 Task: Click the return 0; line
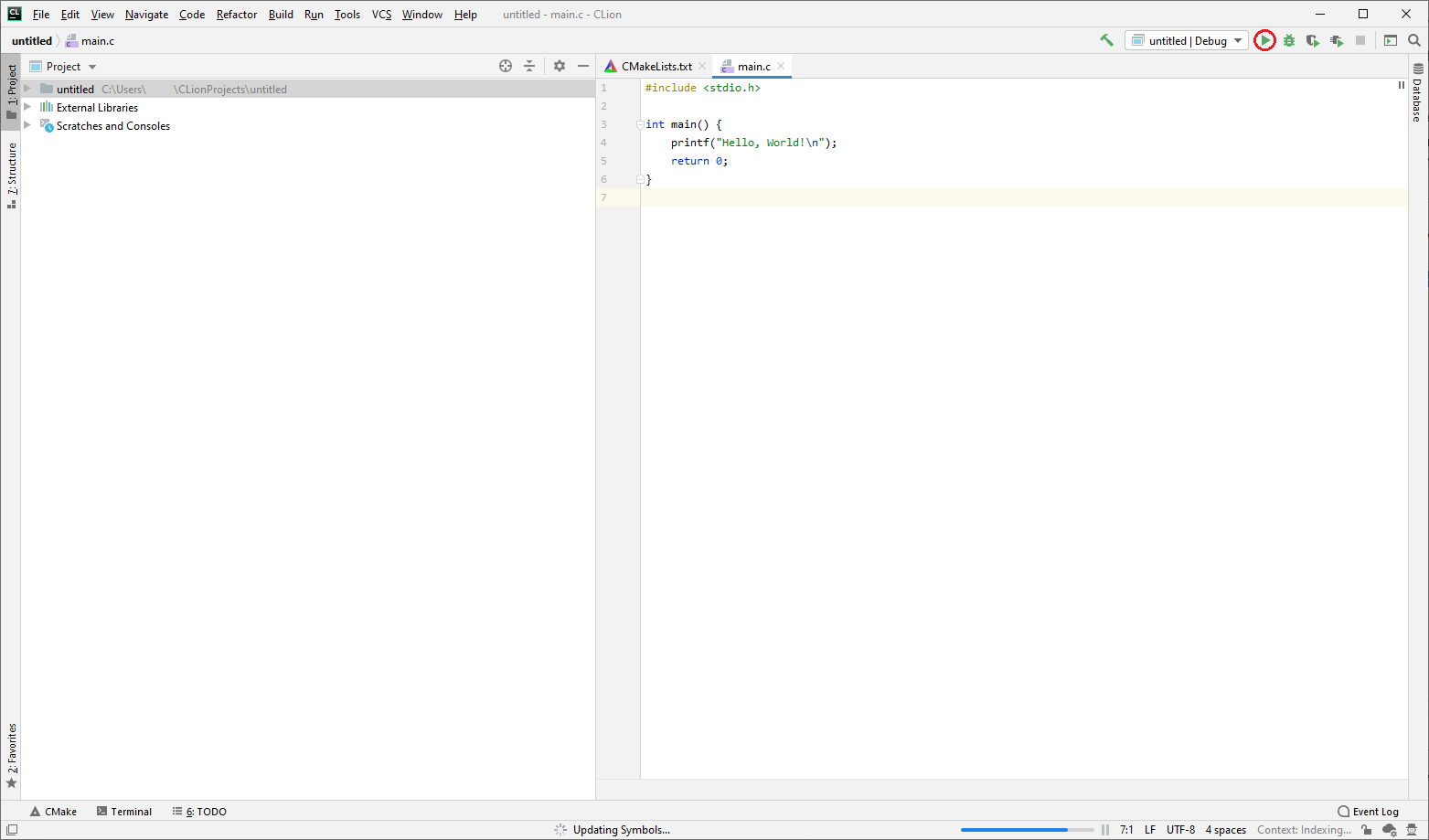(699, 161)
